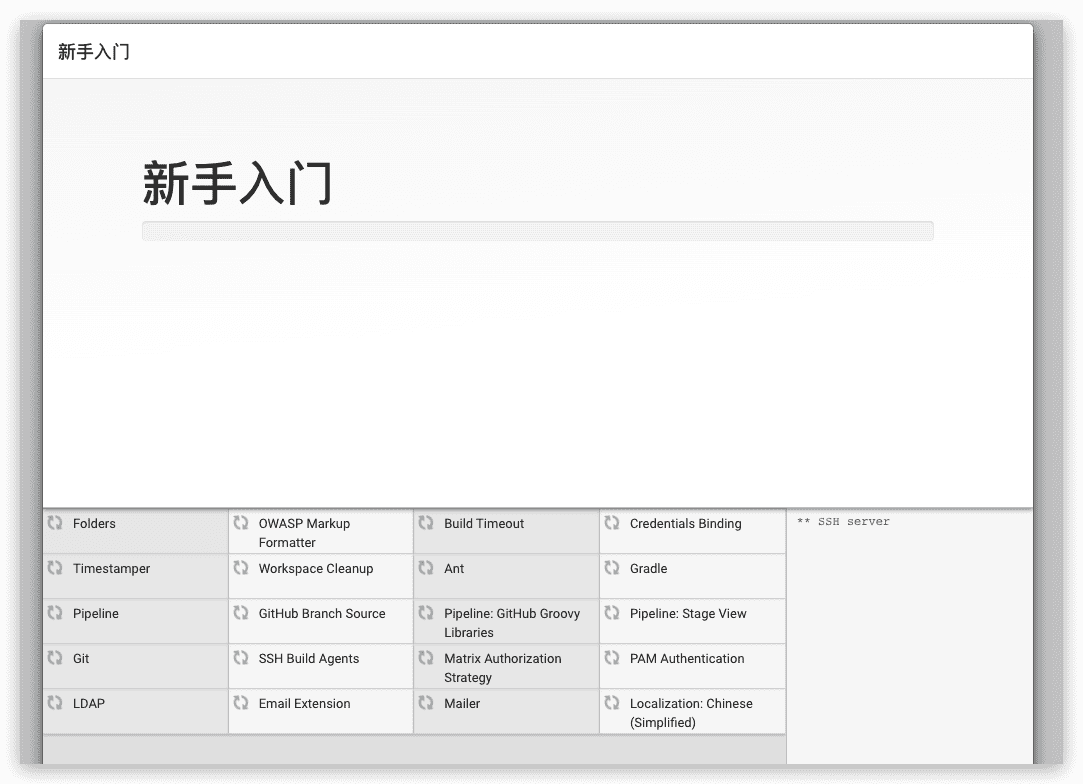Click the status icon next to Git

[x=55, y=658]
